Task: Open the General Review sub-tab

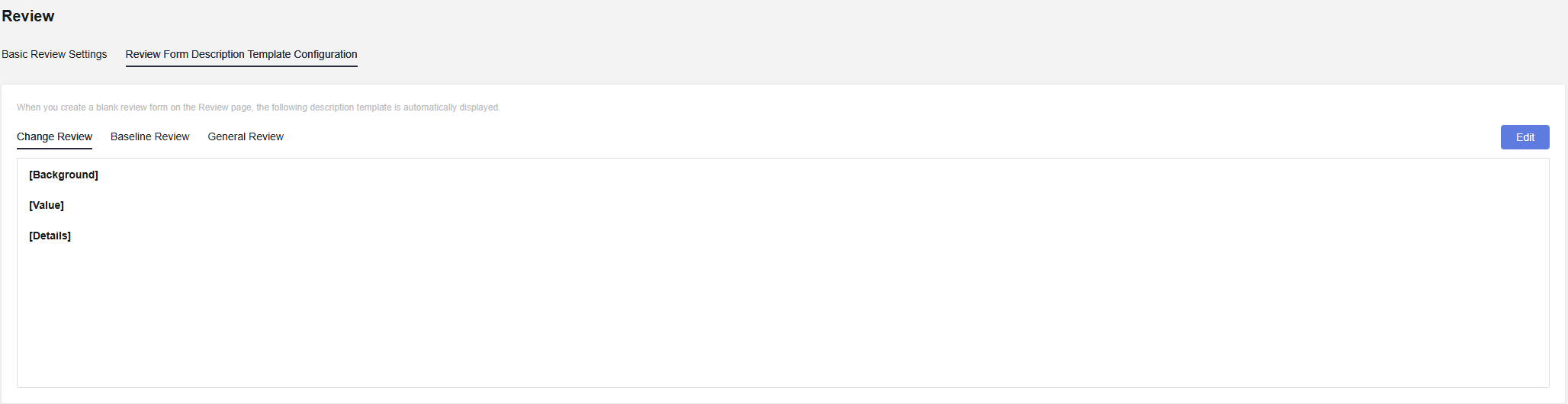Action: [x=246, y=136]
